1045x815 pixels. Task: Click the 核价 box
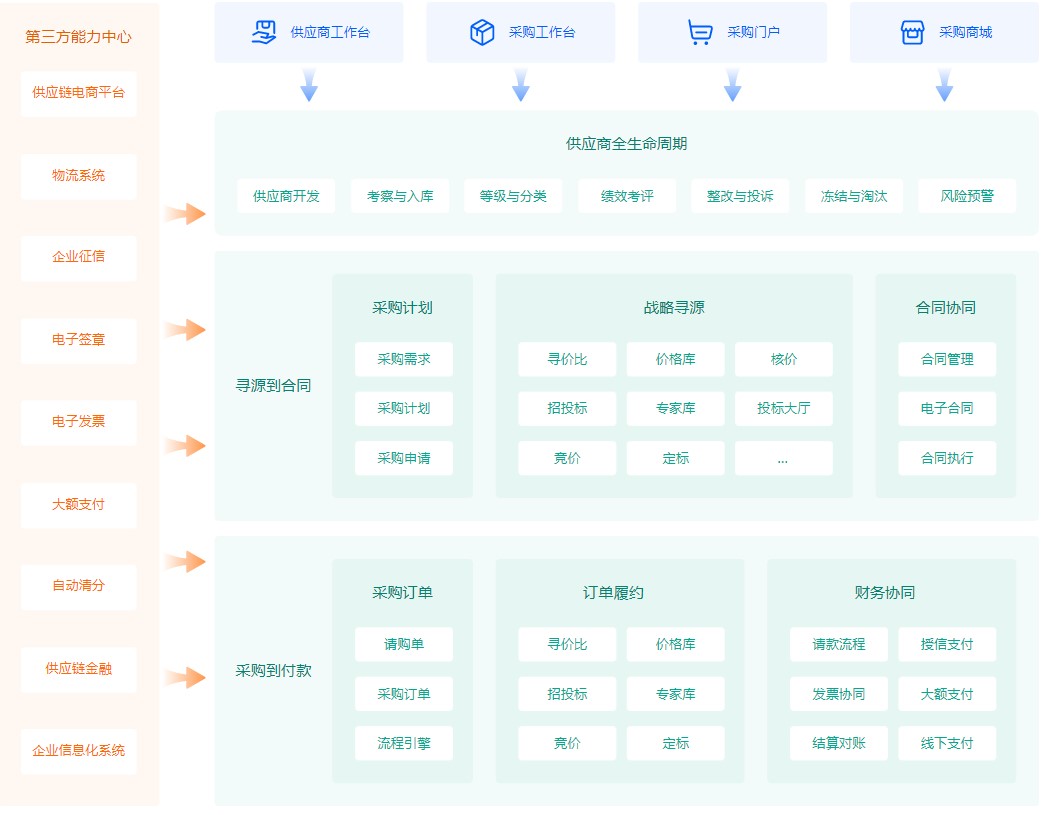click(784, 359)
